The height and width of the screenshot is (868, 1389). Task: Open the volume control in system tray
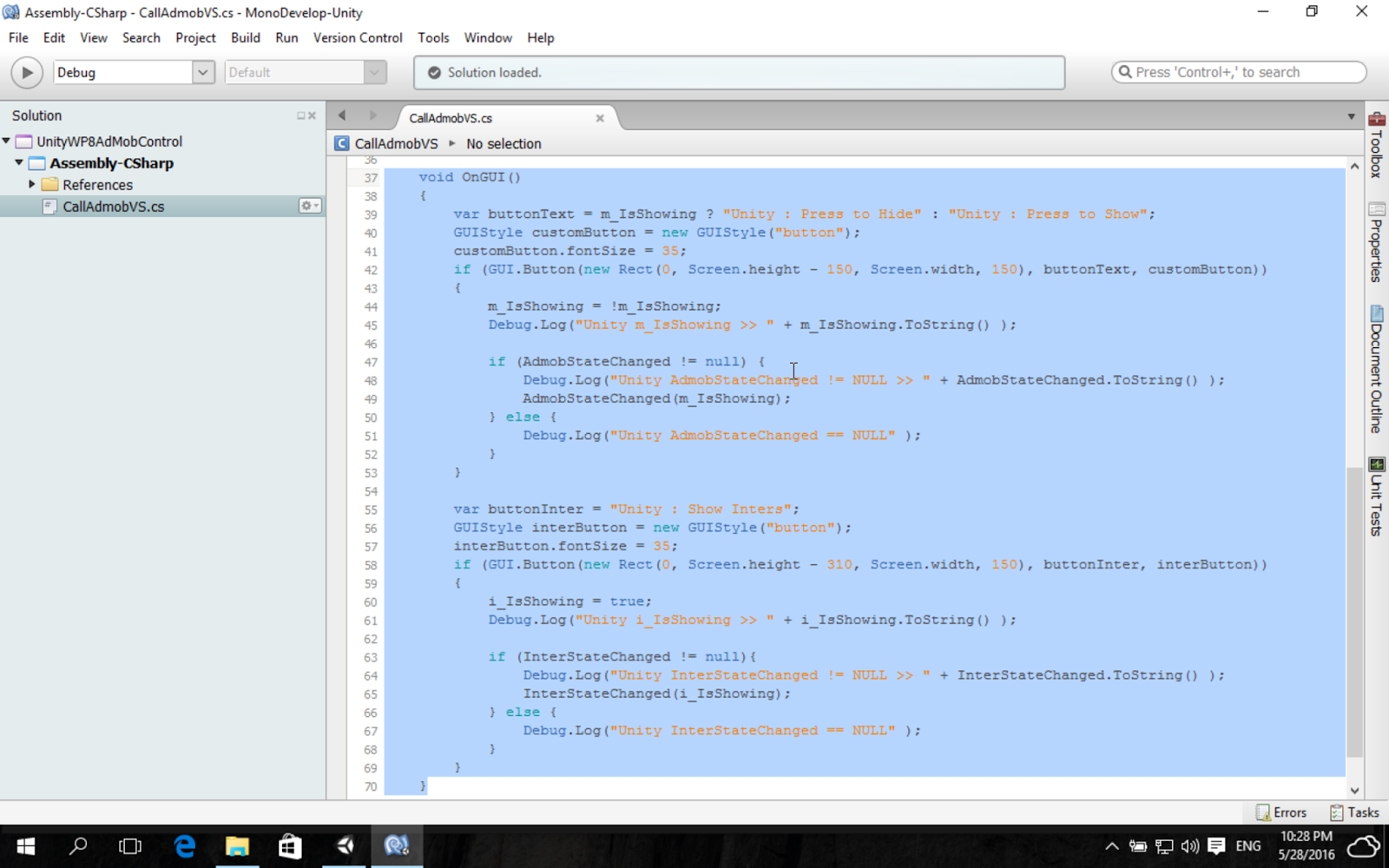coord(1190,846)
